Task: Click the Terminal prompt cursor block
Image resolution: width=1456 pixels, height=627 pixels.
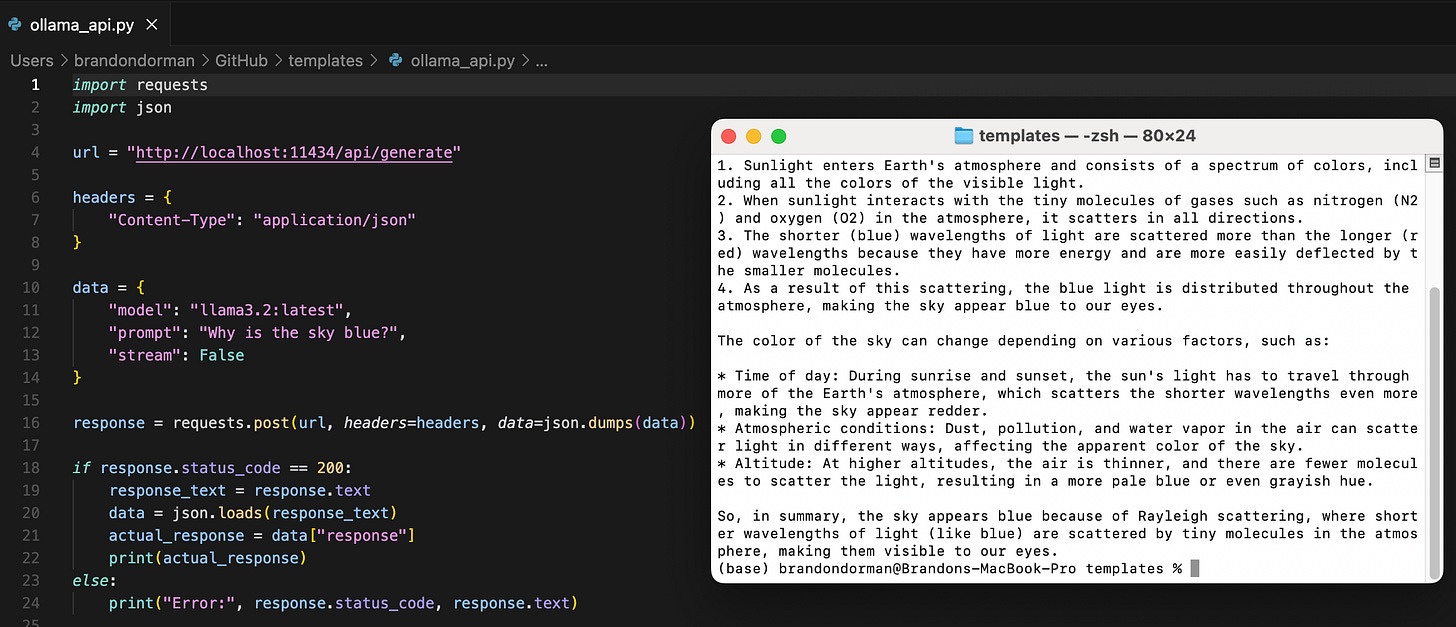Action: (x=1194, y=569)
